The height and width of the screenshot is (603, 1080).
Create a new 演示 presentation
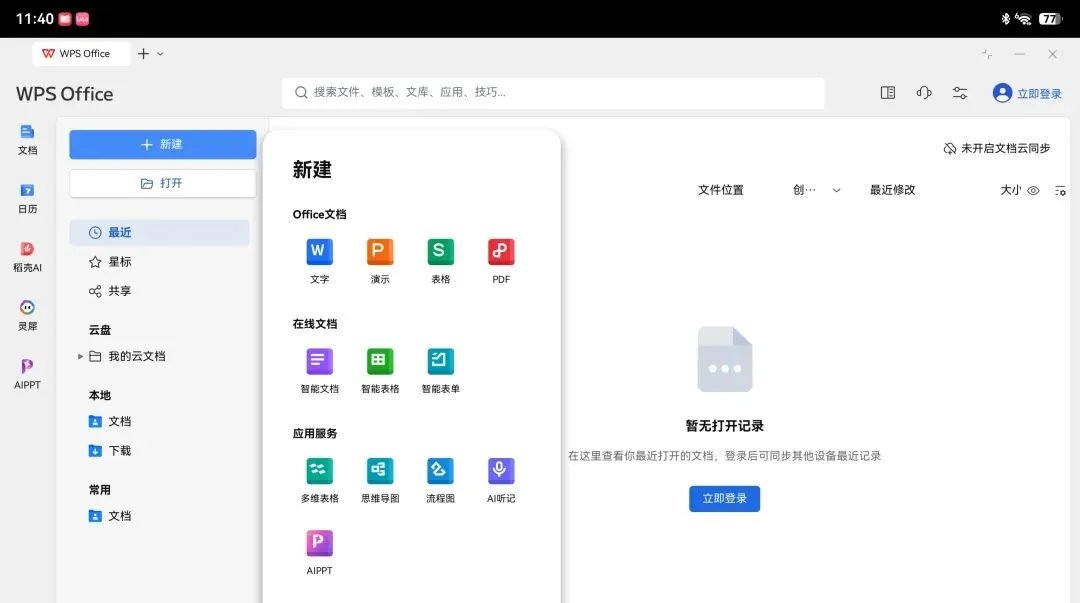pyautogui.click(x=380, y=260)
